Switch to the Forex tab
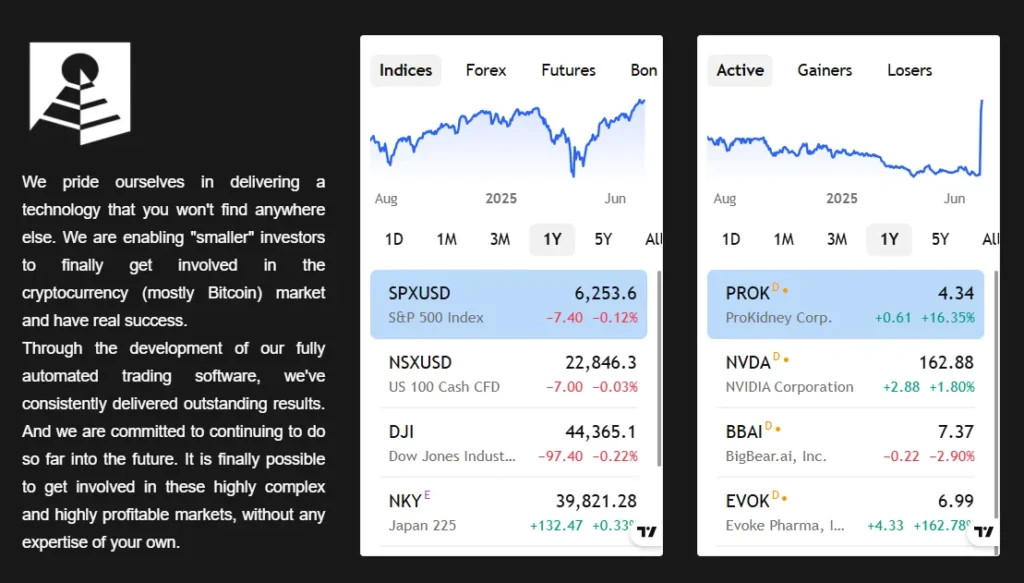The height and width of the screenshot is (583, 1024). (x=486, y=70)
